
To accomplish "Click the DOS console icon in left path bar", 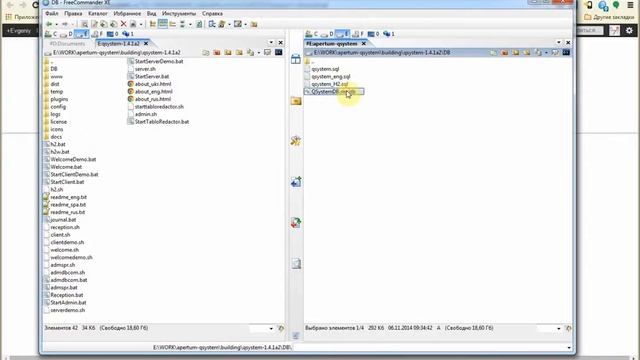I will click(278, 52).
